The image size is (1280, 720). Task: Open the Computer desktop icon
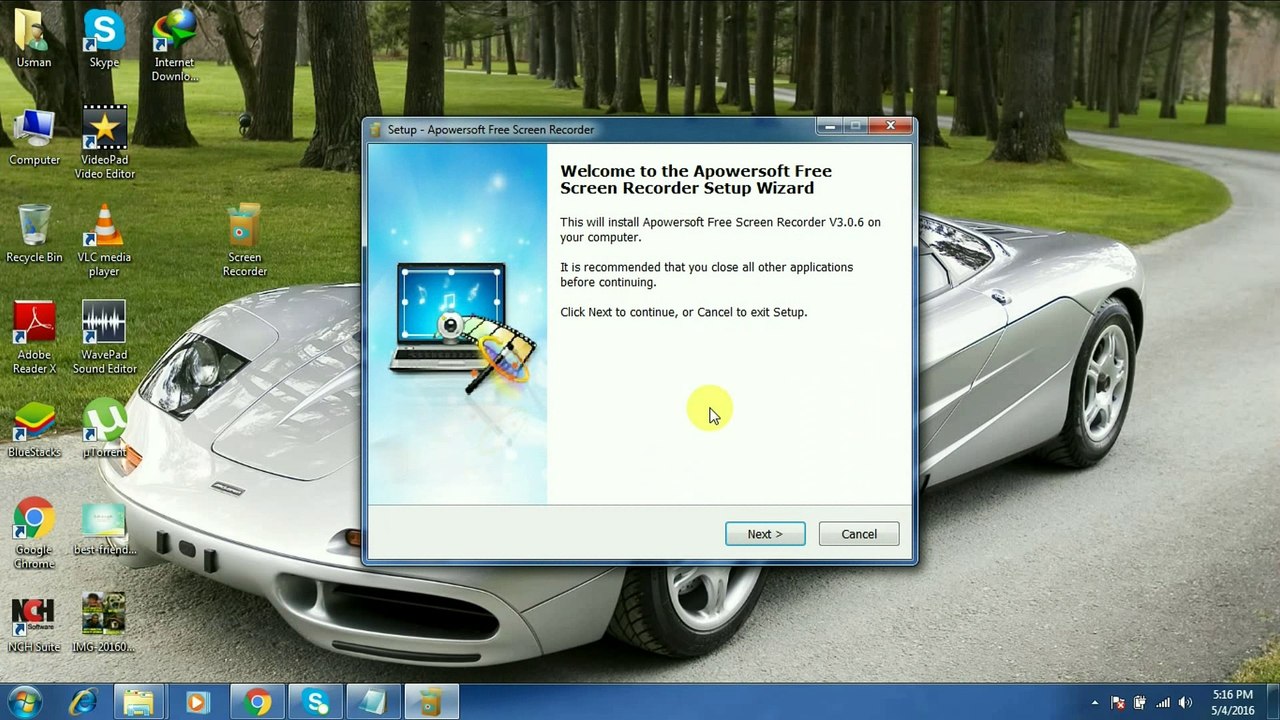point(34,137)
